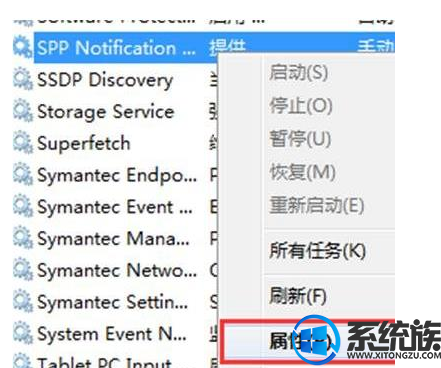Click gear icon beside Symantec Endpo...
Viewport: 441px width, 368px height.
click(23, 174)
